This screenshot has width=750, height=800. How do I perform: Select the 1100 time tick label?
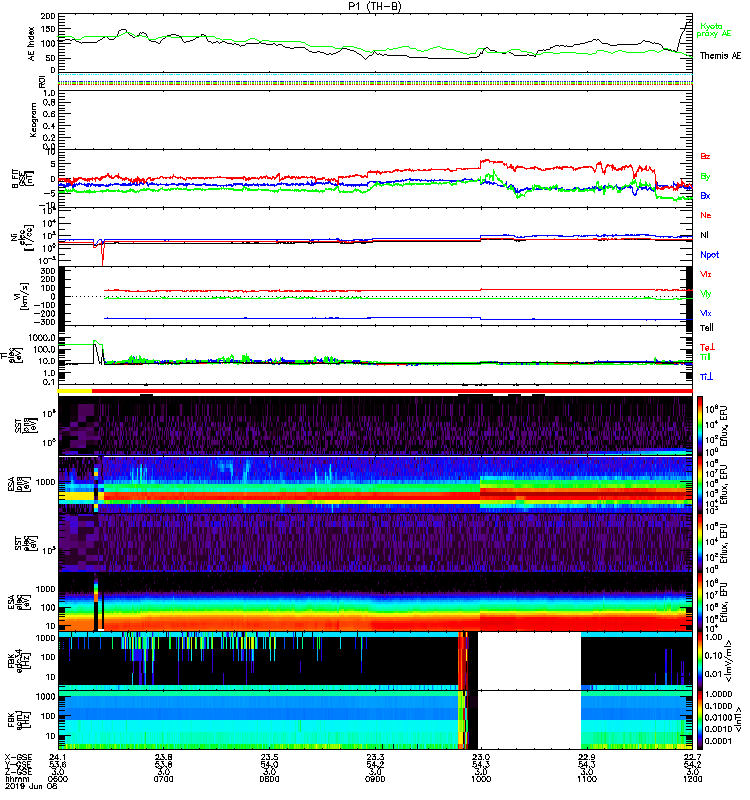[x=587, y=779]
